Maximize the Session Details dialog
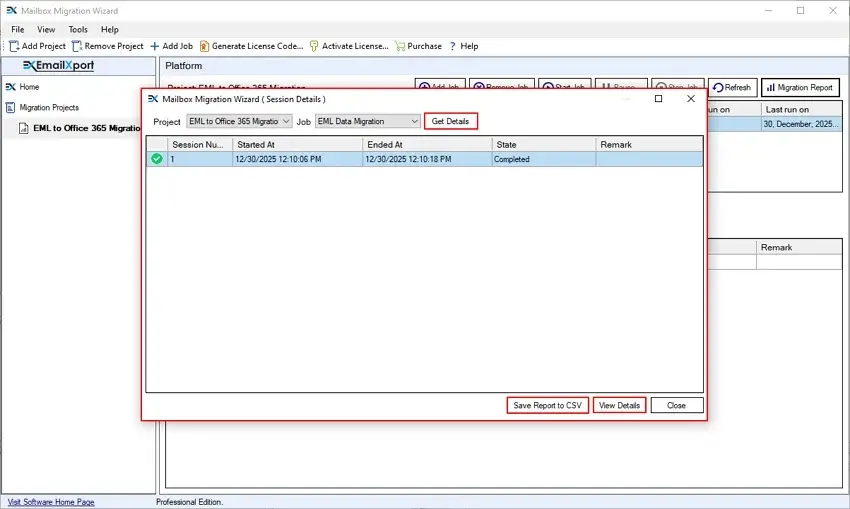This screenshot has height=509, width=850. 658,99
